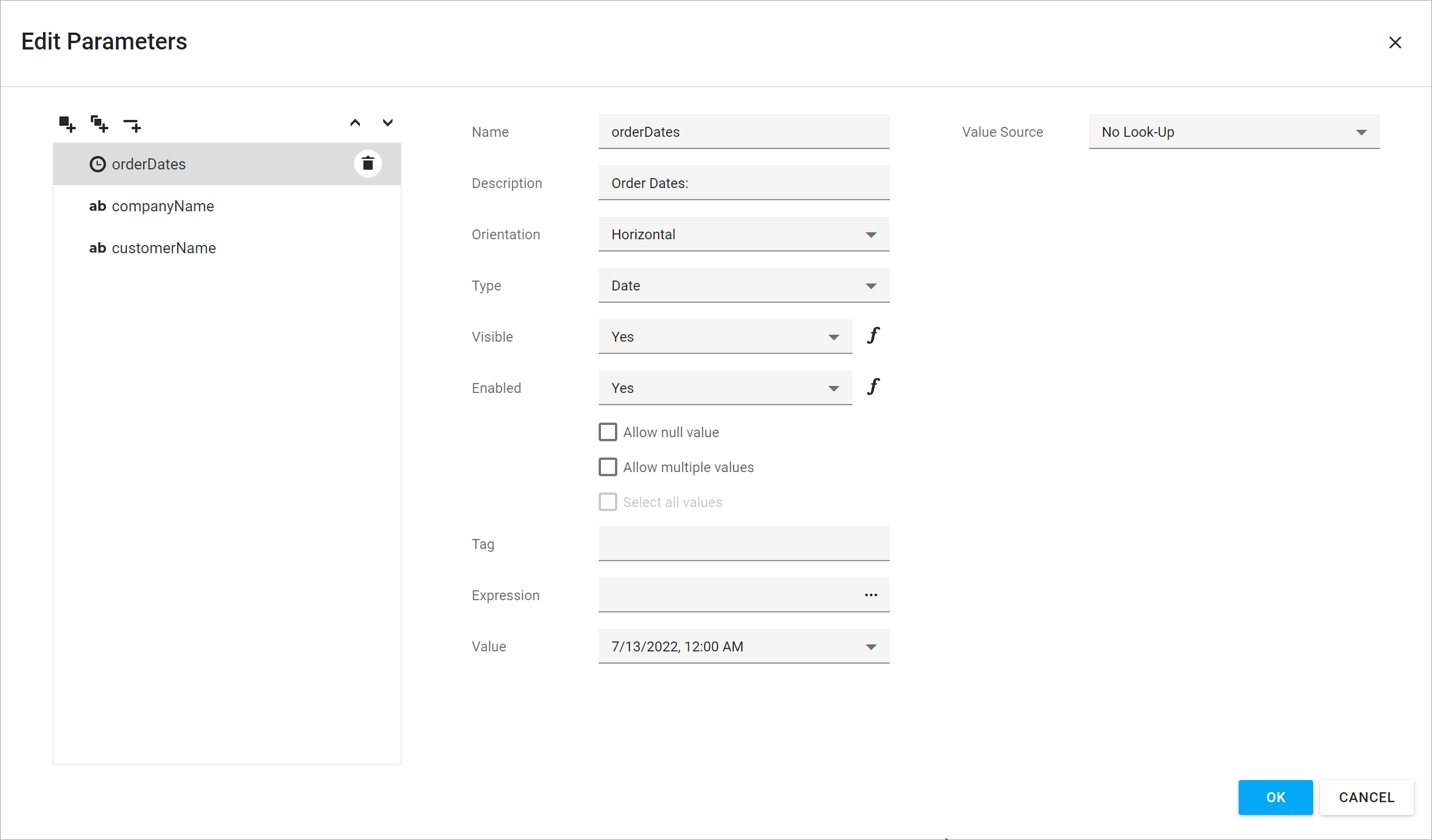Toggle the Allow multiple values checkbox
This screenshot has width=1432, height=840.
[608, 467]
